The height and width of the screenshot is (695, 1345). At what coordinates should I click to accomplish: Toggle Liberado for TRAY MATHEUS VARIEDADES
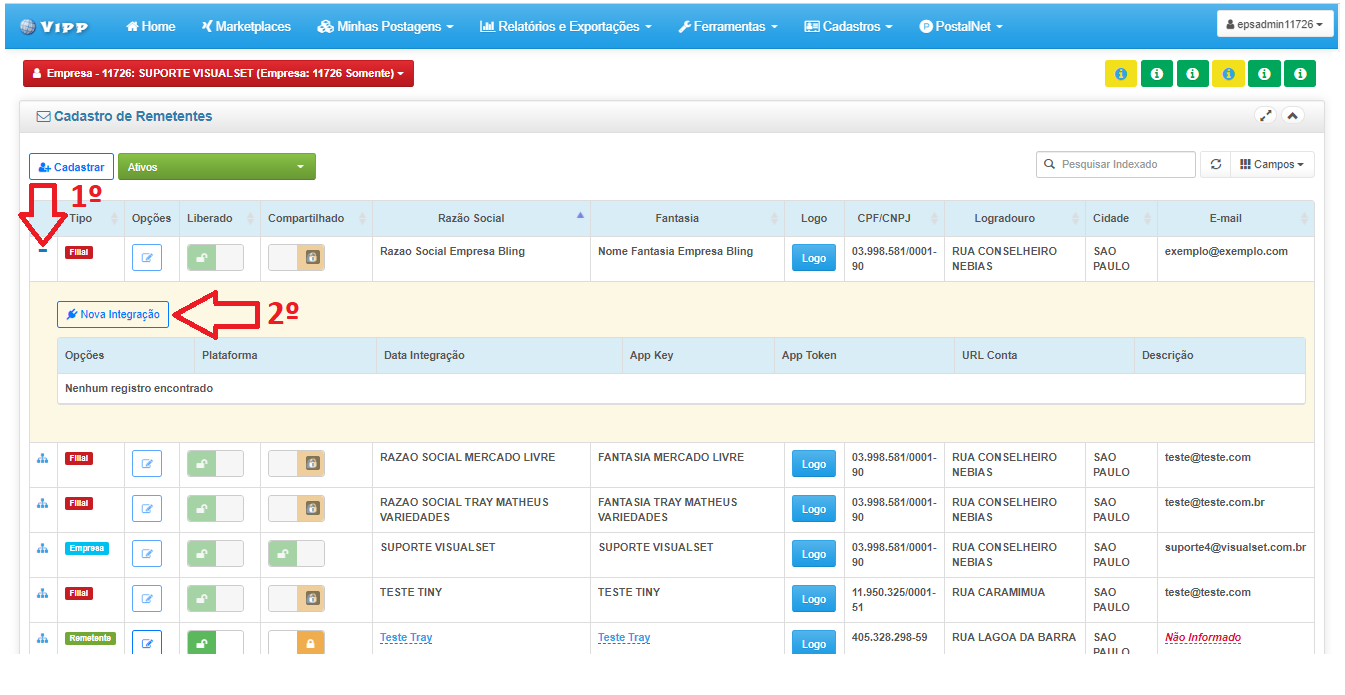coord(215,509)
